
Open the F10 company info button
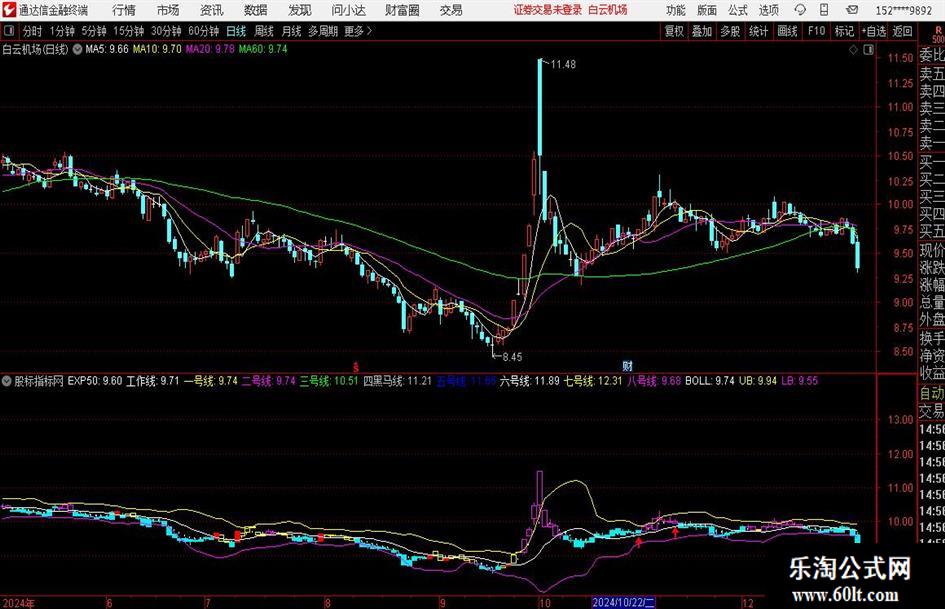click(817, 31)
